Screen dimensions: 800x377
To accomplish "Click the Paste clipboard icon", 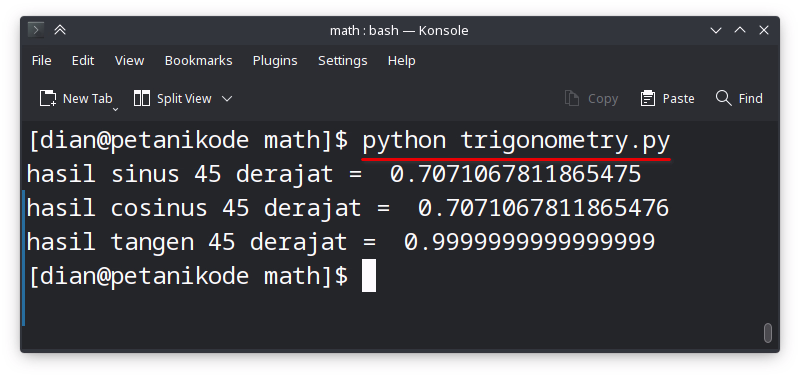I will pyautogui.click(x=647, y=98).
